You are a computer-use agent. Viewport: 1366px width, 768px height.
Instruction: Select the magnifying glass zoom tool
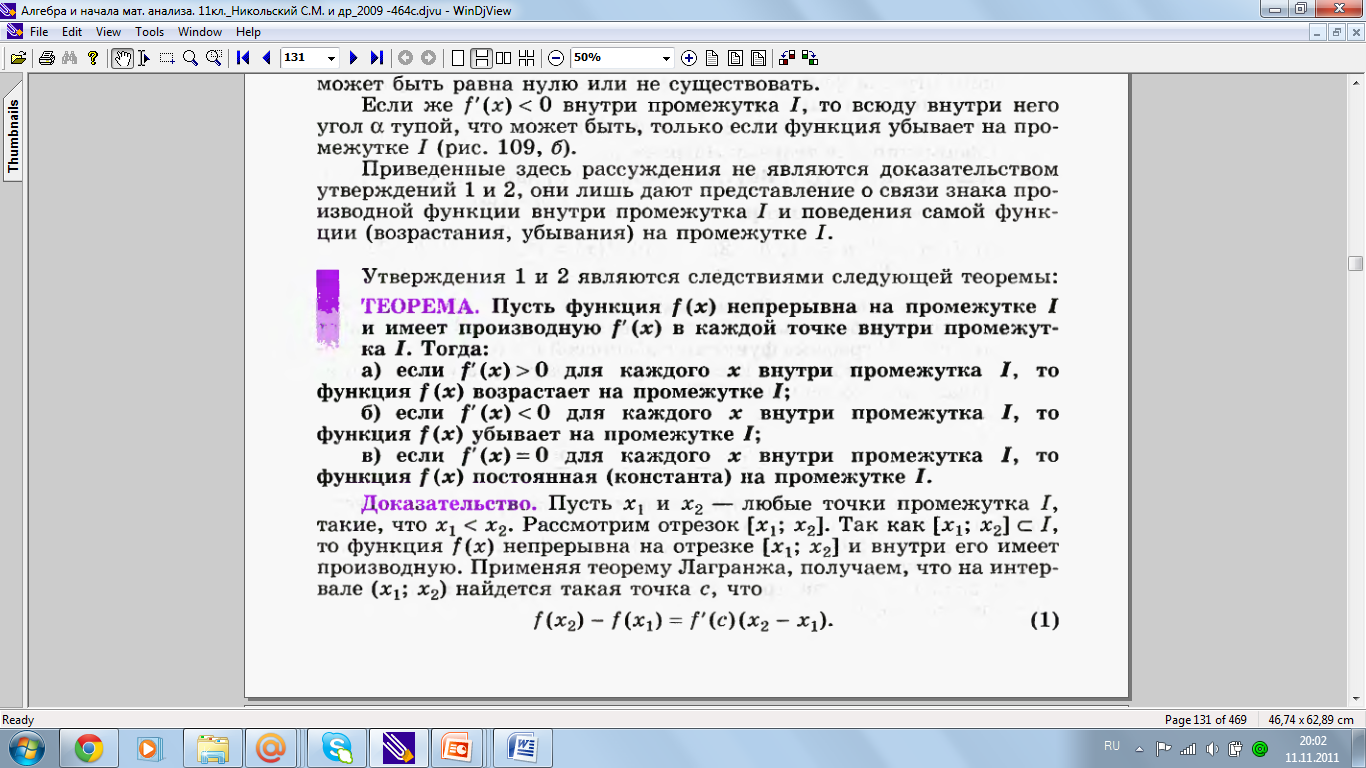pyautogui.click(x=190, y=58)
